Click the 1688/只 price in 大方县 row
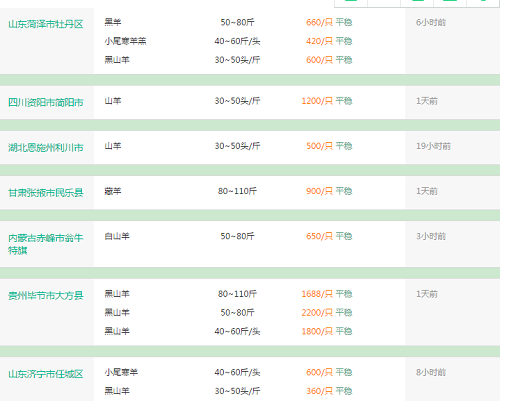This screenshot has height=406, width=505. click(x=317, y=294)
